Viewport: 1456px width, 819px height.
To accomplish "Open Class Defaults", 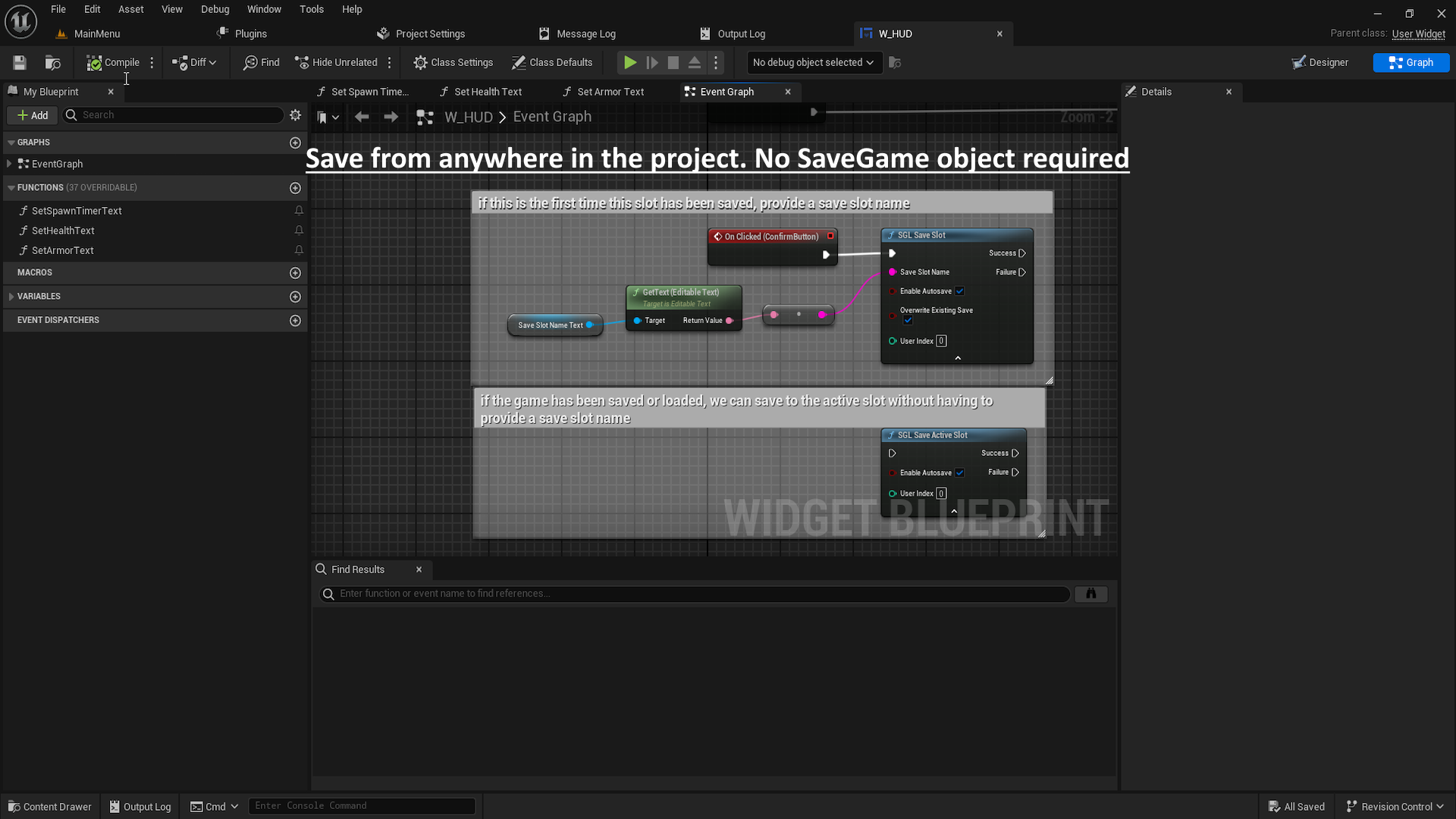I will click(552, 63).
